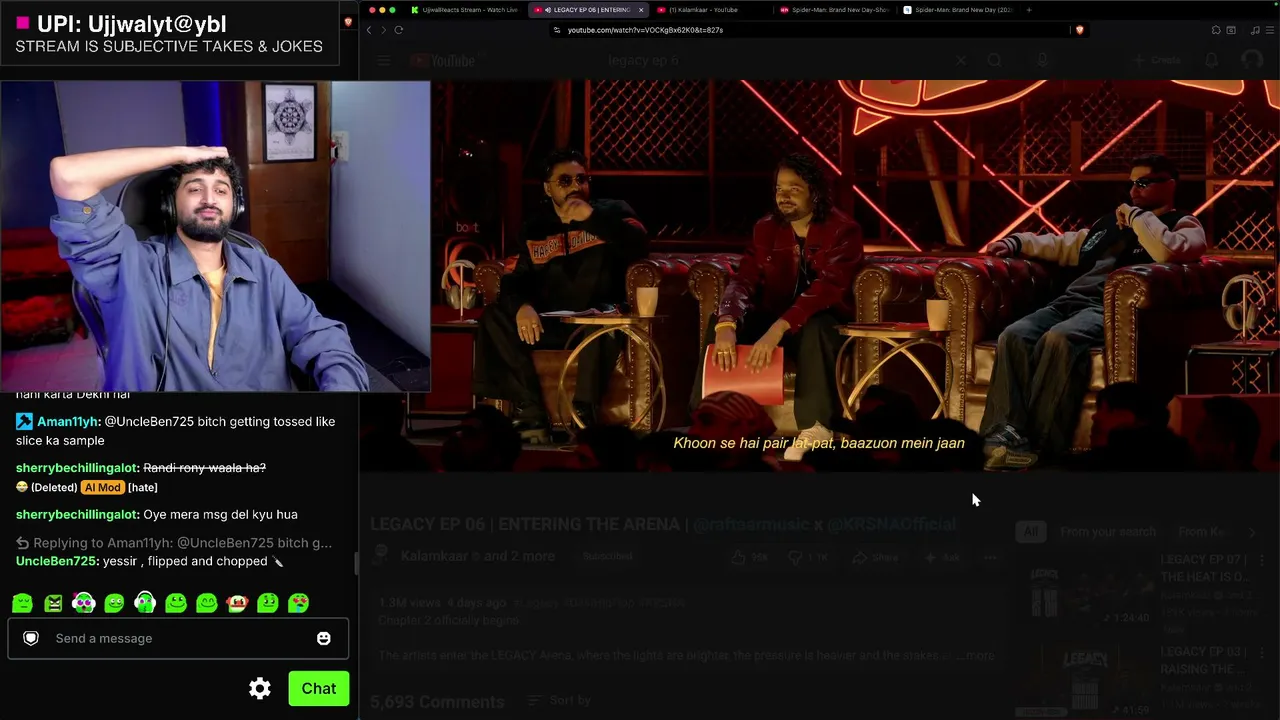Open the LEGACY EP 03 video thumbnail

(x=1088, y=683)
